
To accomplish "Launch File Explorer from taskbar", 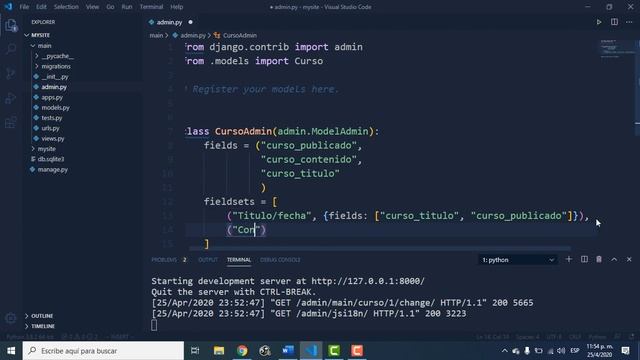I will click(219, 351).
